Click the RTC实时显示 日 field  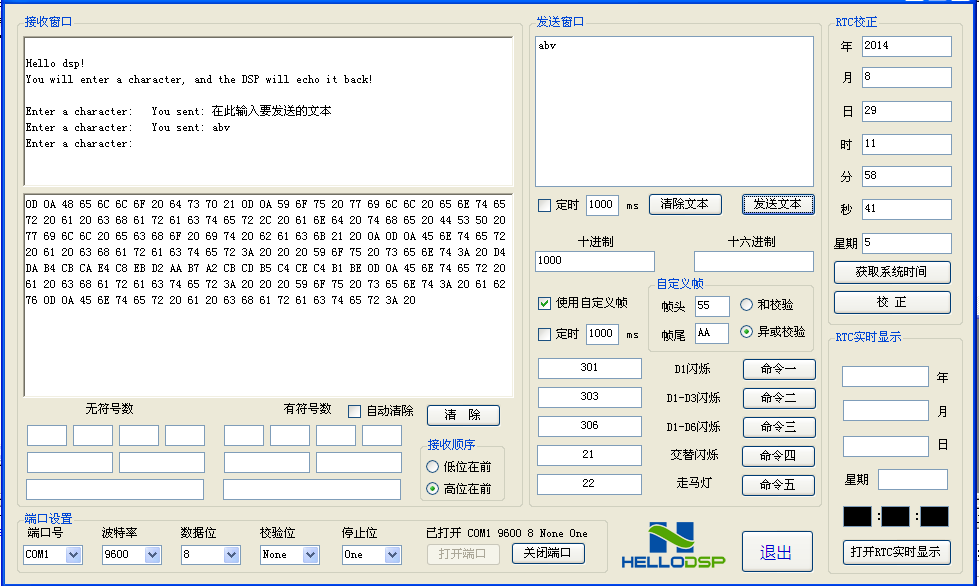pos(885,446)
